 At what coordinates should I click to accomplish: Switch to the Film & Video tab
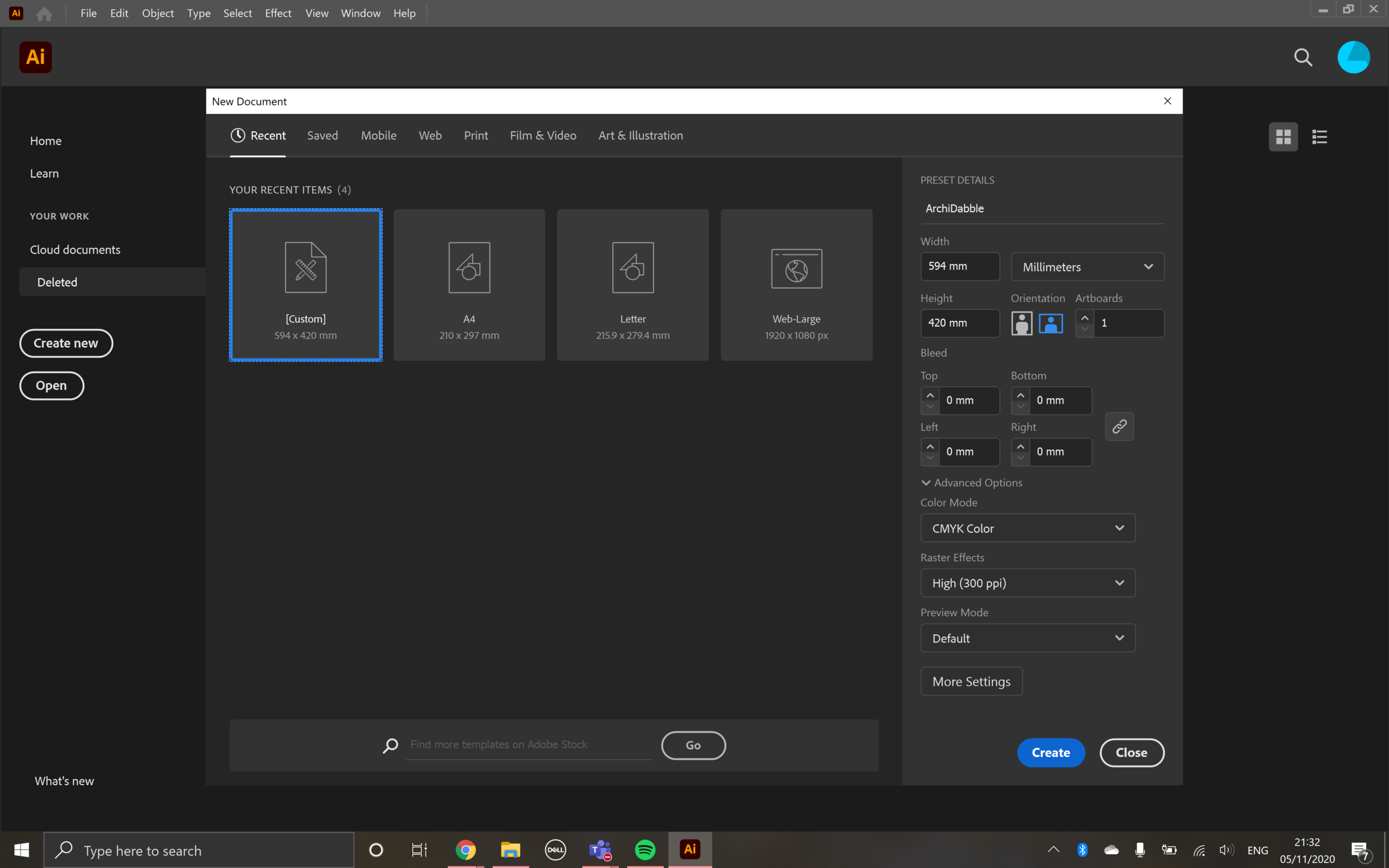point(543,136)
